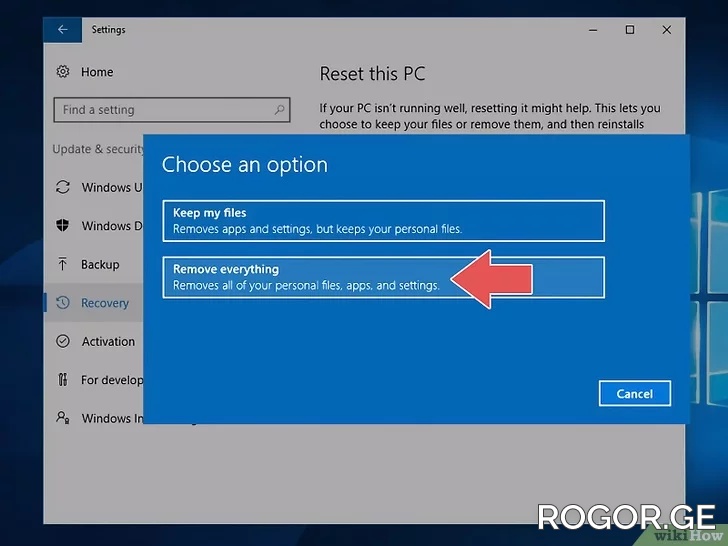This screenshot has height=546, width=728.
Task: Choose Keep my files option
Action: [x=384, y=221]
